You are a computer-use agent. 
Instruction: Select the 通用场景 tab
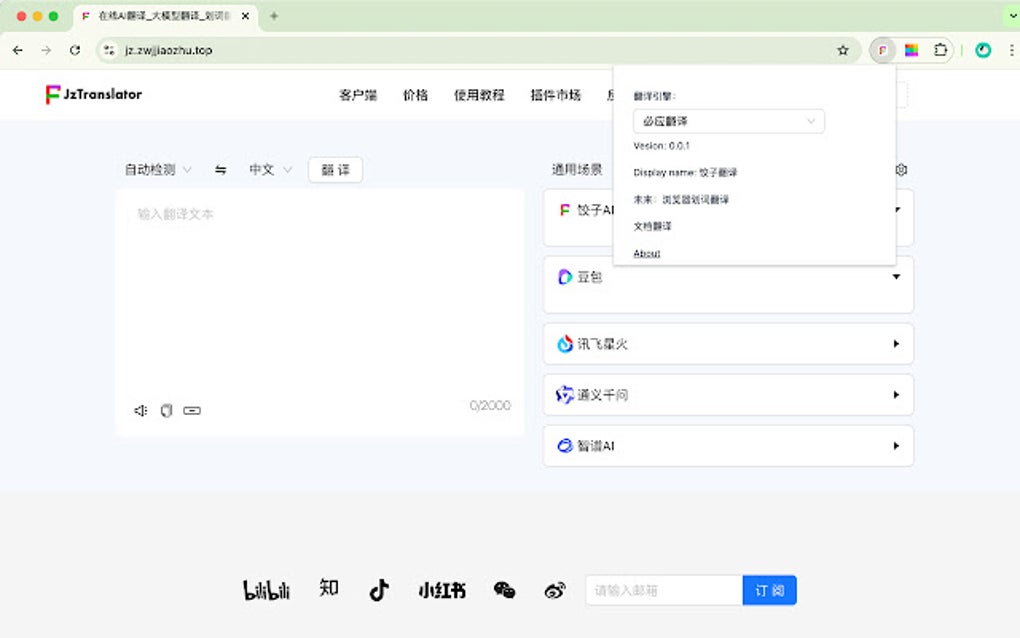[577, 170]
